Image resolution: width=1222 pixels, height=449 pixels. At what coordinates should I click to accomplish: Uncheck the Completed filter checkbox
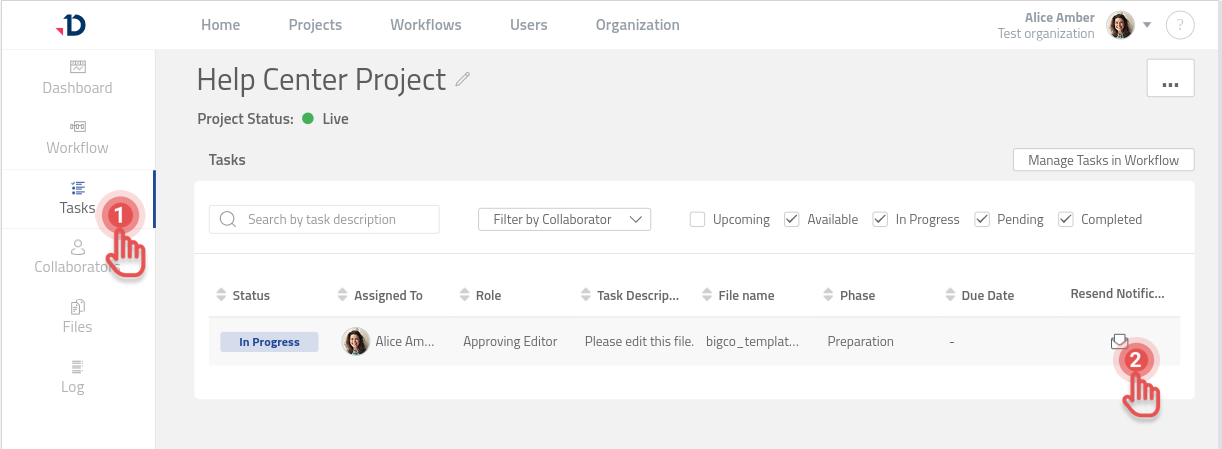(1066, 219)
